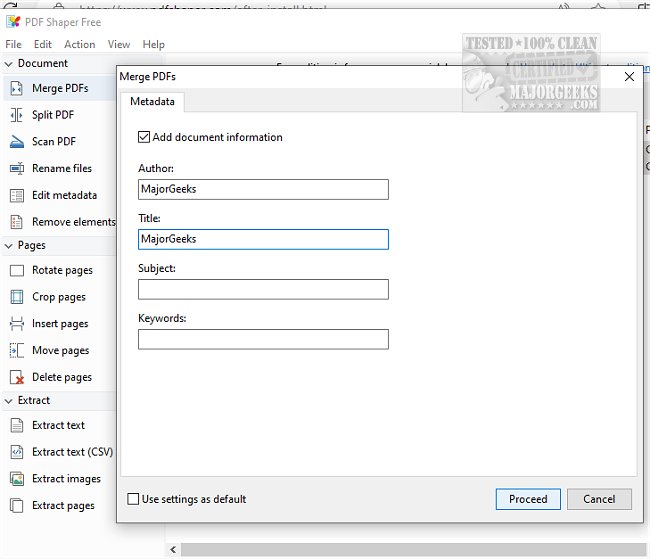Choose Extract pages label

click(x=63, y=506)
